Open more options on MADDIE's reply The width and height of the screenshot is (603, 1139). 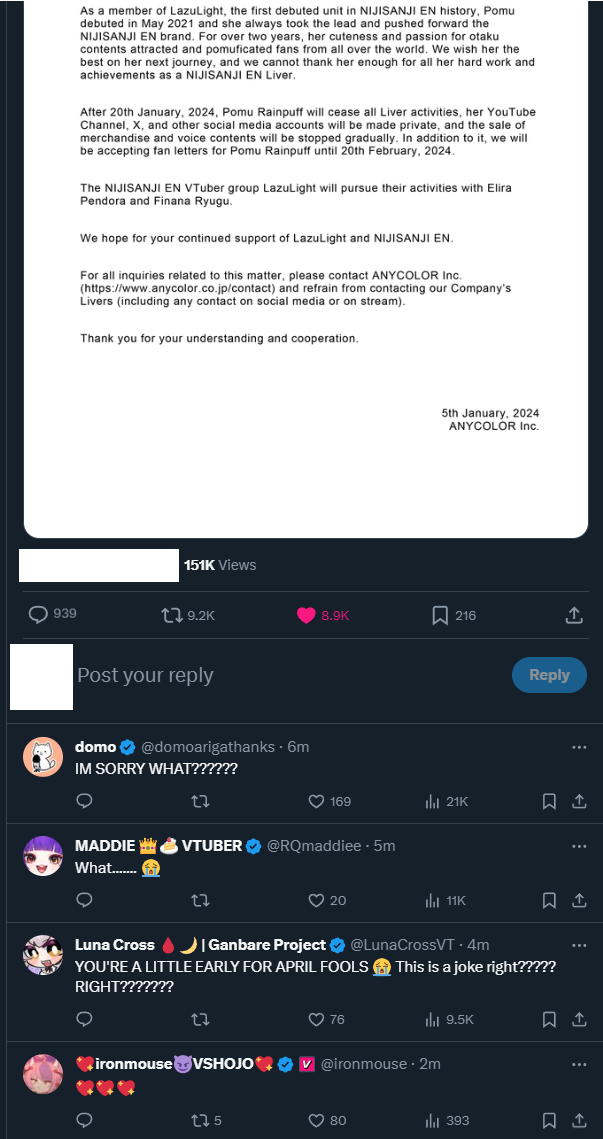(x=579, y=846)
